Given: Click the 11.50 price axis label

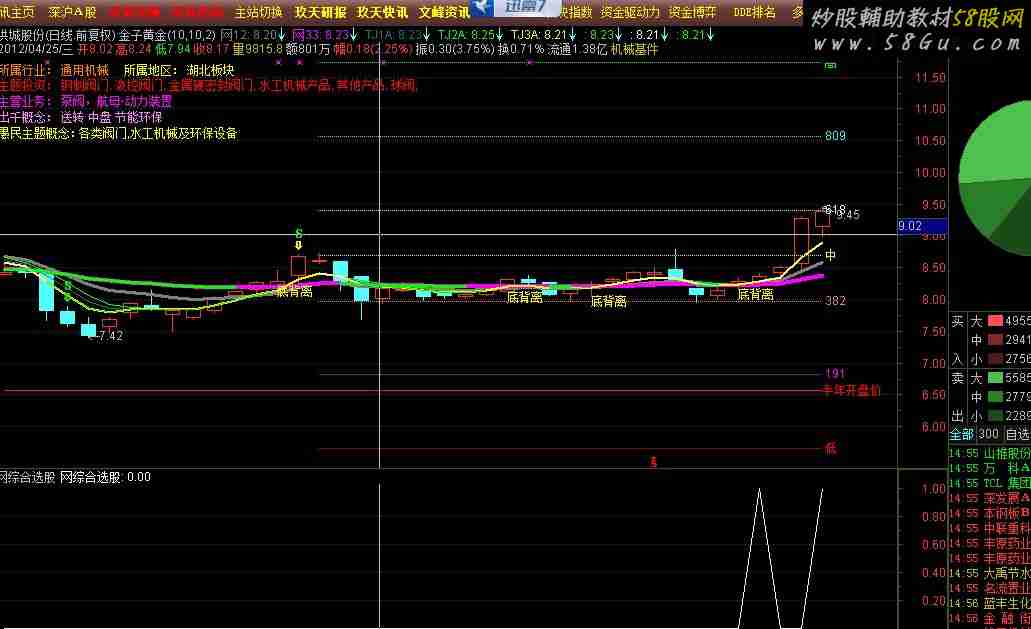Looking at the screenshot, I should (x=930, y=78).
